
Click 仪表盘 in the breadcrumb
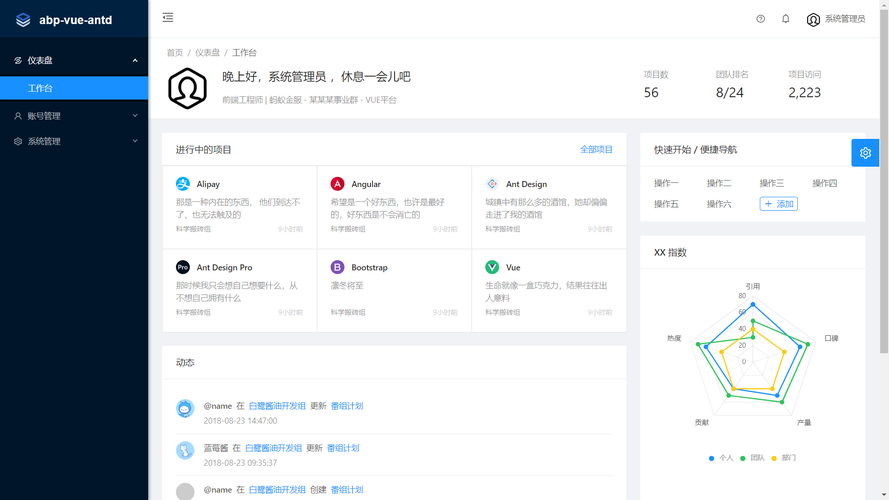pos(208,53)
